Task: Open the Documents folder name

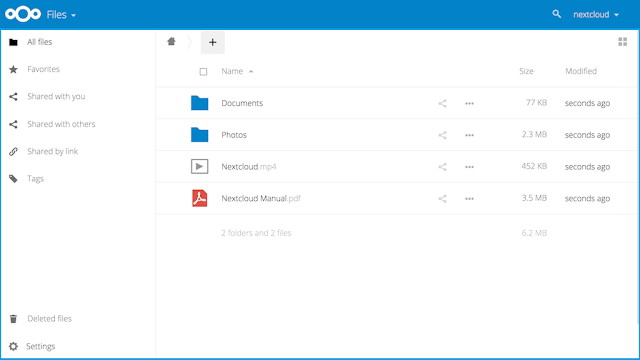Action: (242, 103)
